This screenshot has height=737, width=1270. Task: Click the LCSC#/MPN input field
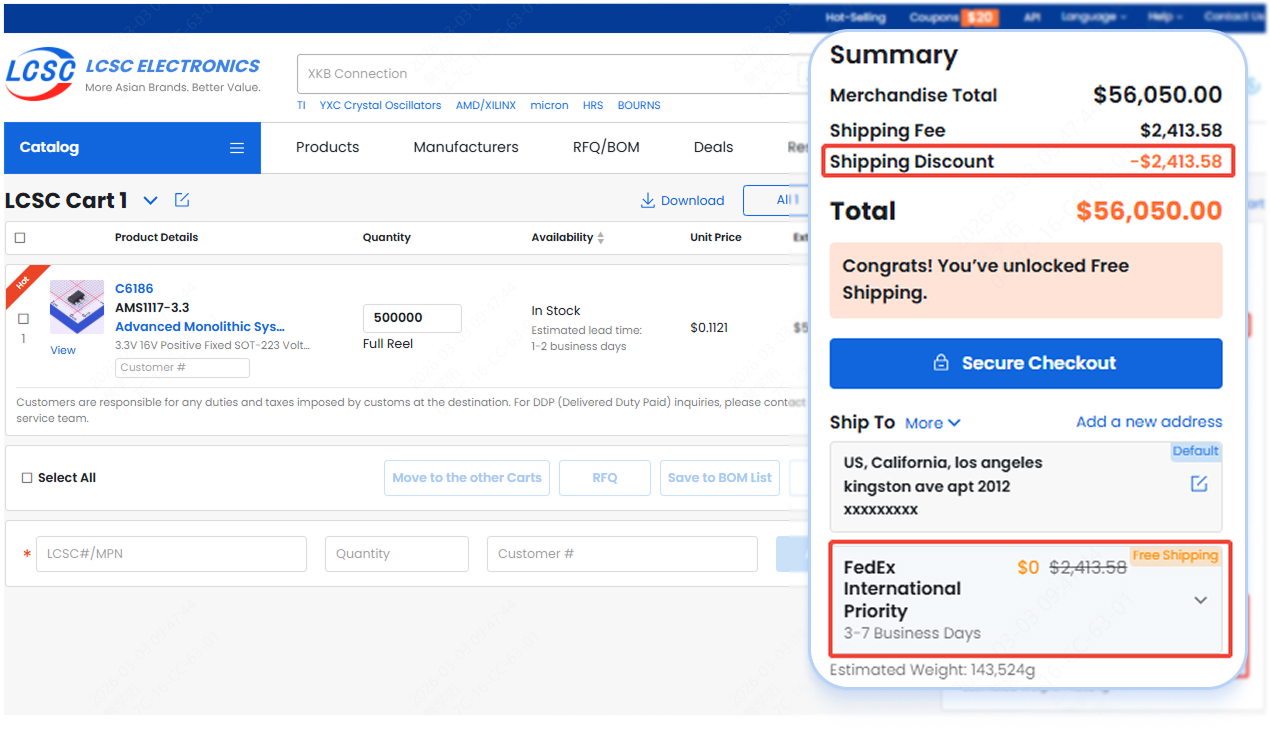(171, 554)
